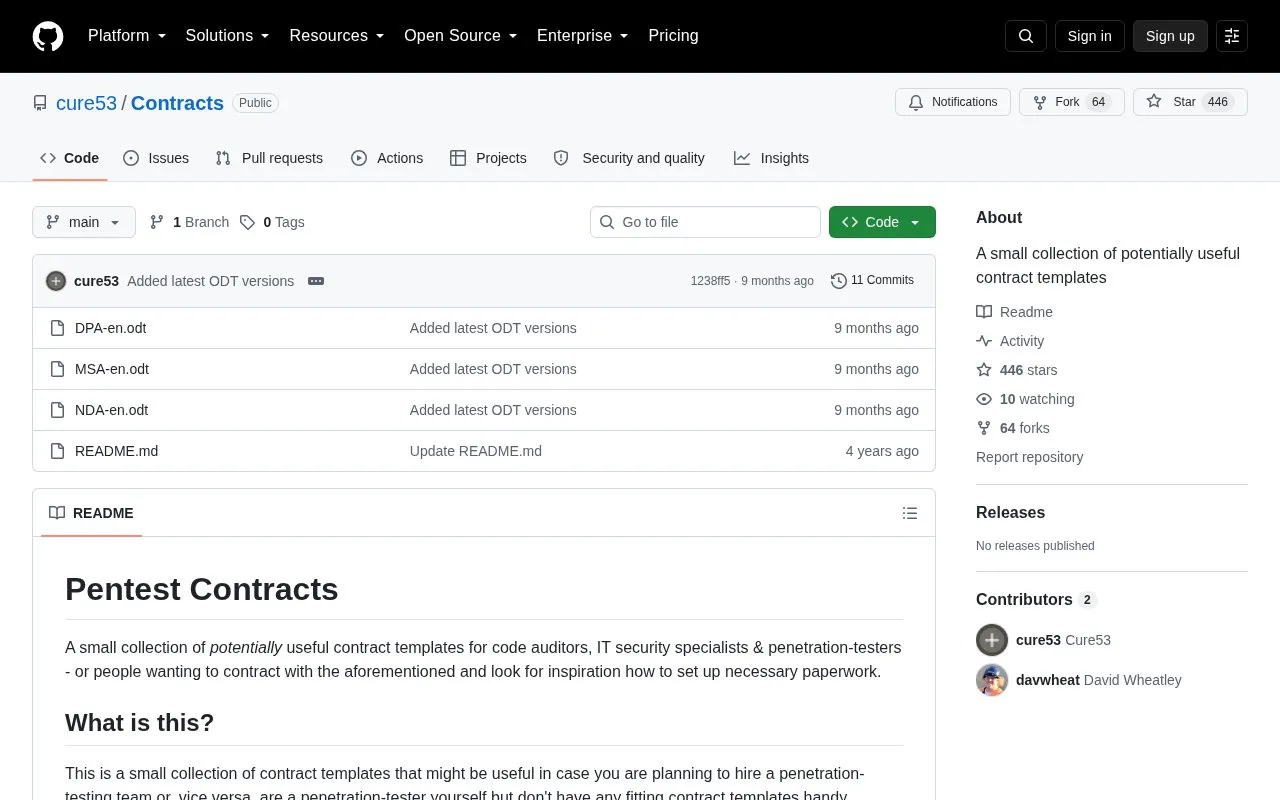Open commit hash 1238ff5 link

(x=710, y=281)
